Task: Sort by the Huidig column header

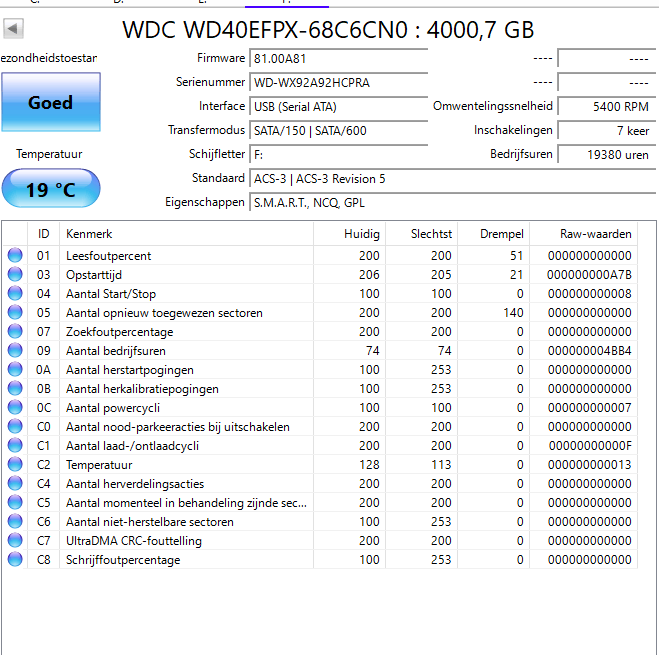Action: coord(349,234)
